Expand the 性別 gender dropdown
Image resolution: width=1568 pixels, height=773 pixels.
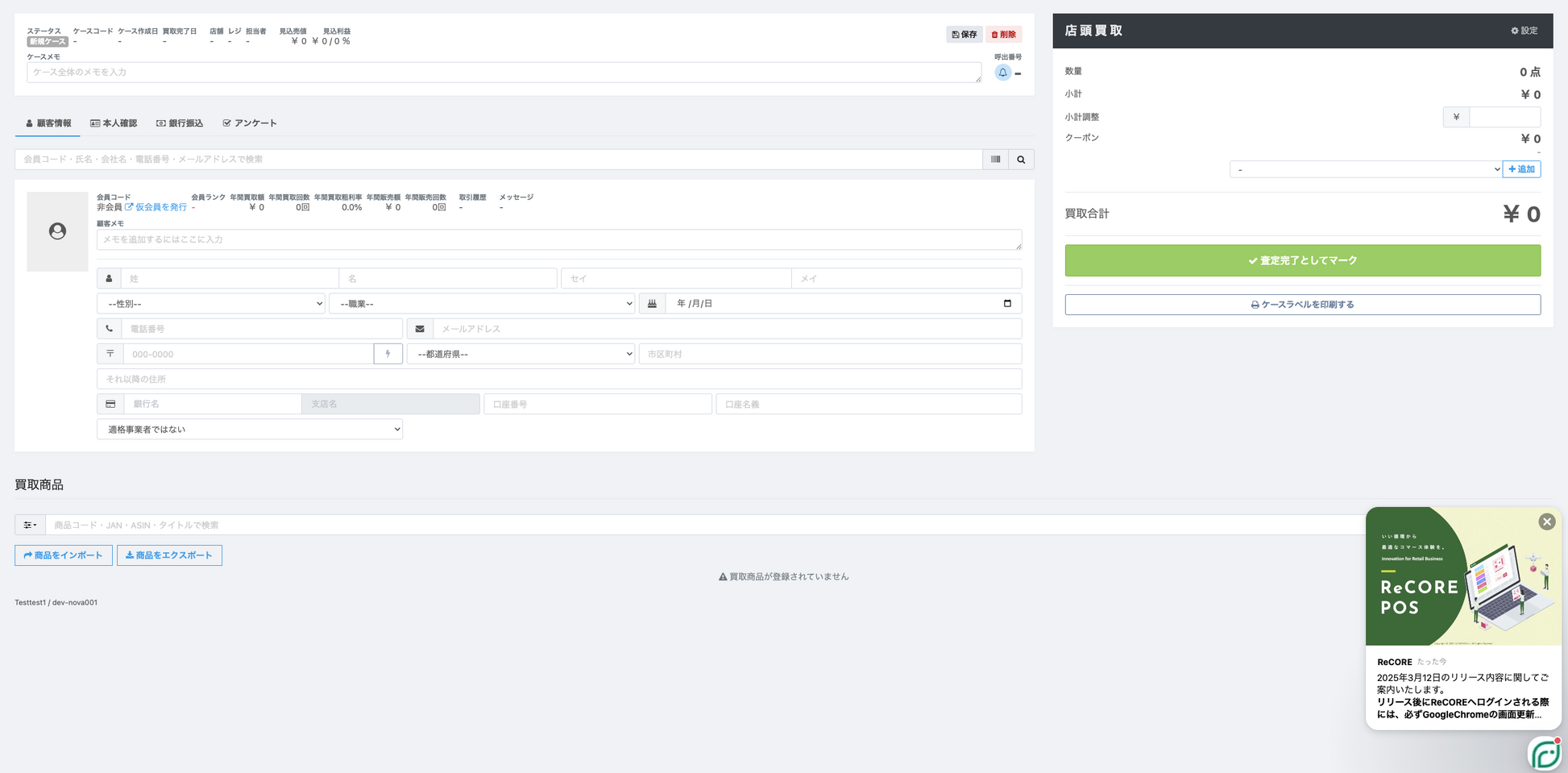coord(210,304)
